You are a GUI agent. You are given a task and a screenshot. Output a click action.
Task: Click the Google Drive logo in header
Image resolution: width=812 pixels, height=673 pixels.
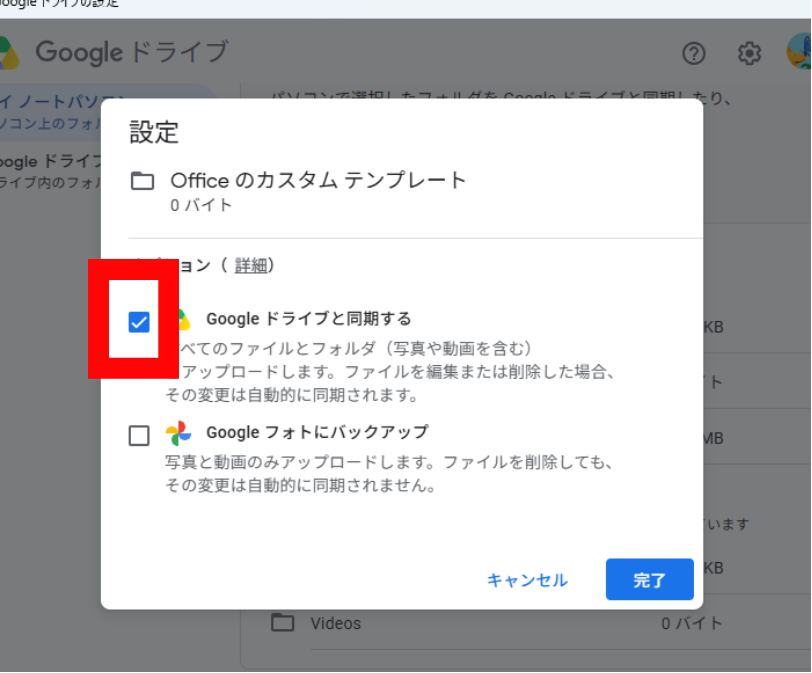coord(9,53)
